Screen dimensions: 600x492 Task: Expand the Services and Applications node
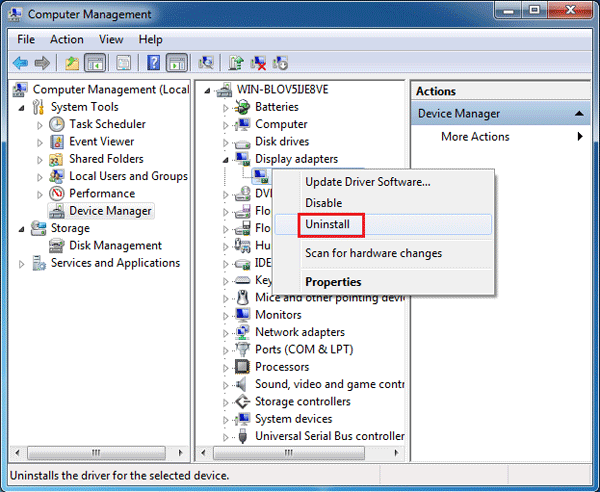click(22, 264)
